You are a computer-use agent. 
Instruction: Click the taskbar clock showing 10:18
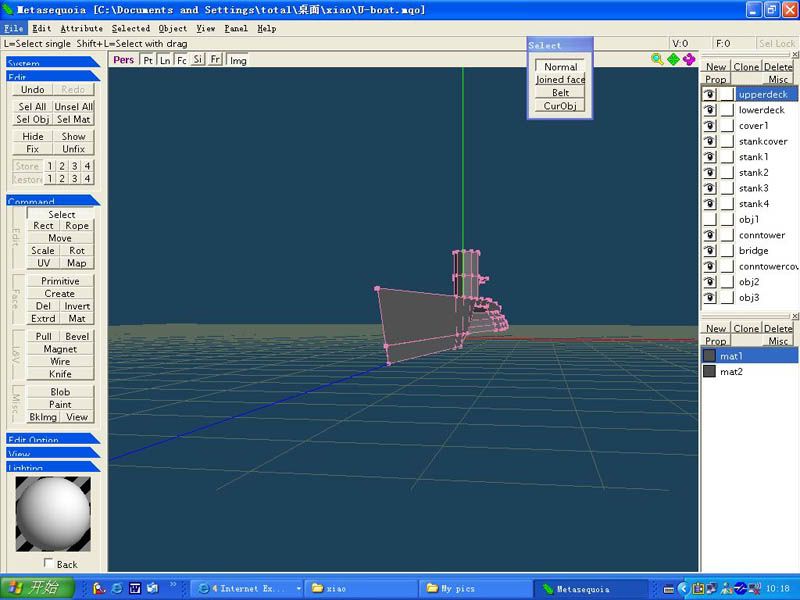[x=778, y=588]
